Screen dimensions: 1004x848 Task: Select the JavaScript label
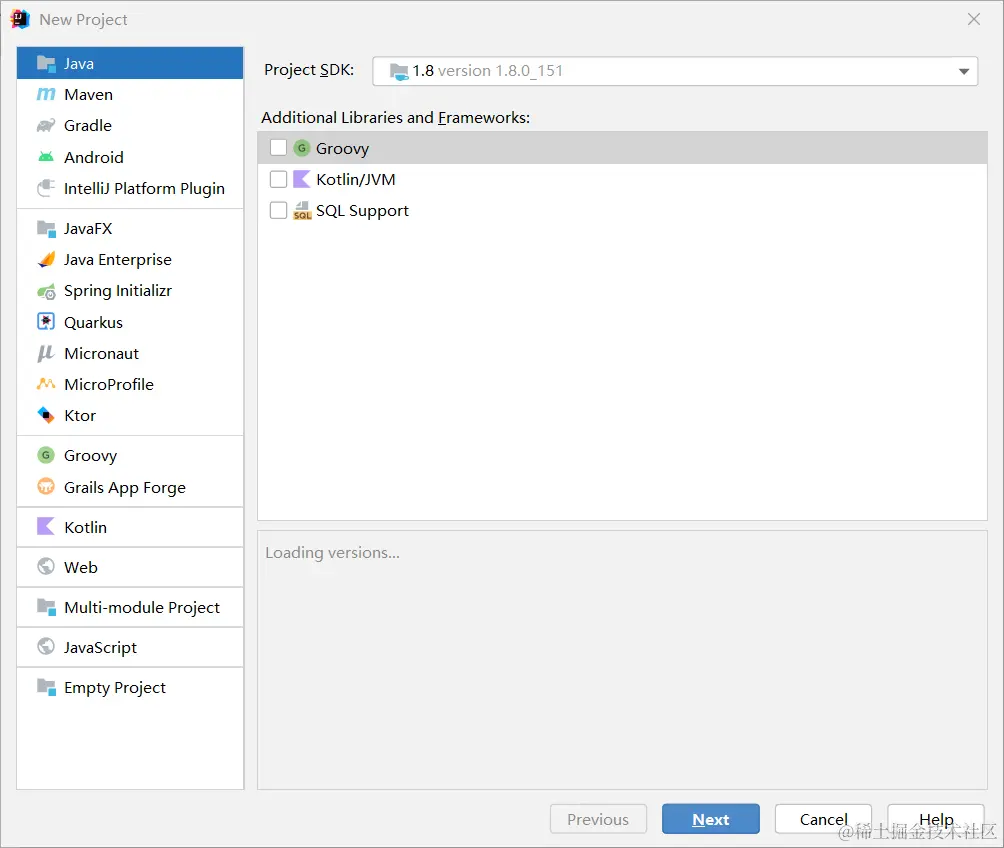tap(101, 648)
